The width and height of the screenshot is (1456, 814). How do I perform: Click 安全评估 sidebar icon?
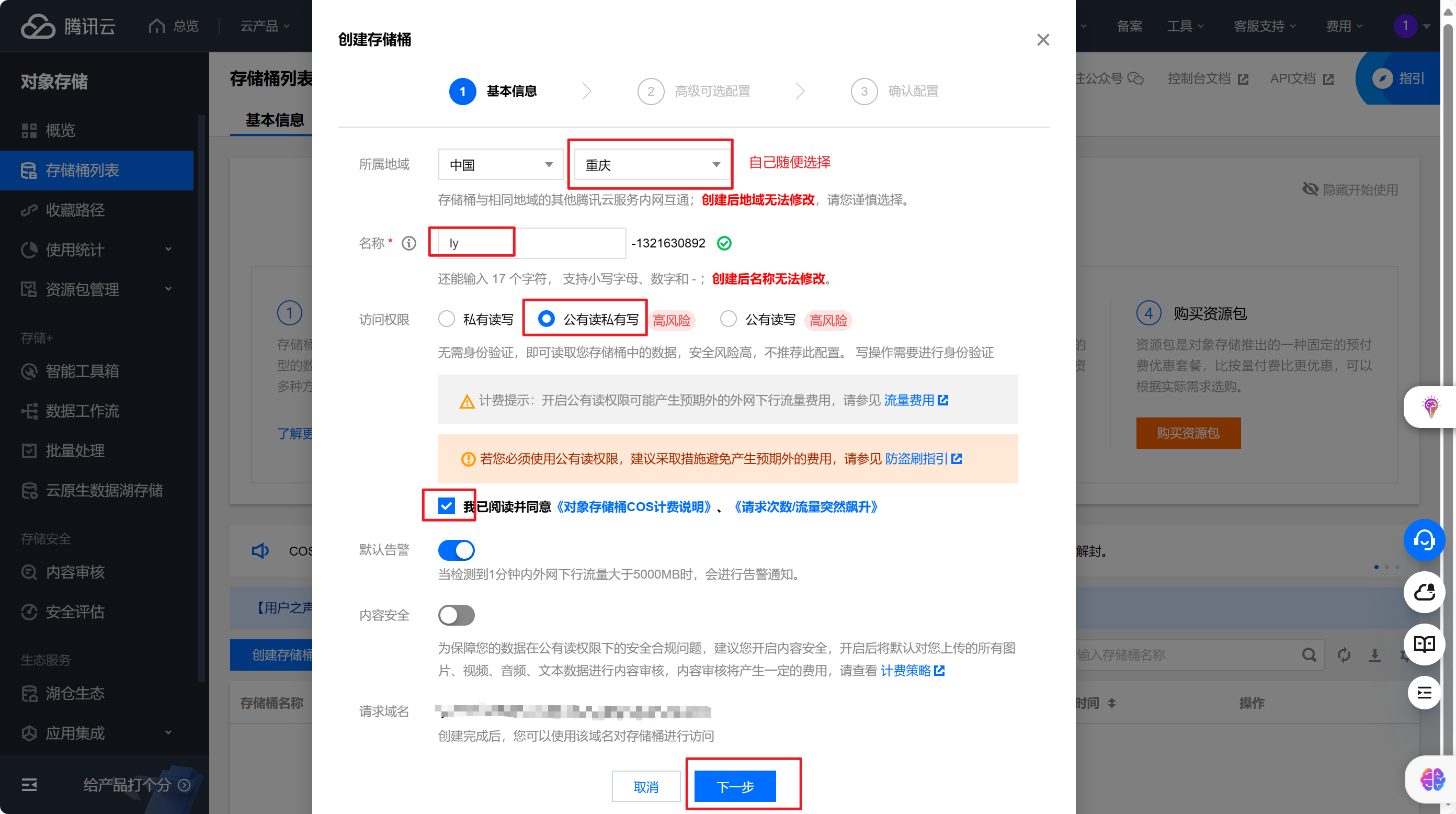[29, 612]
